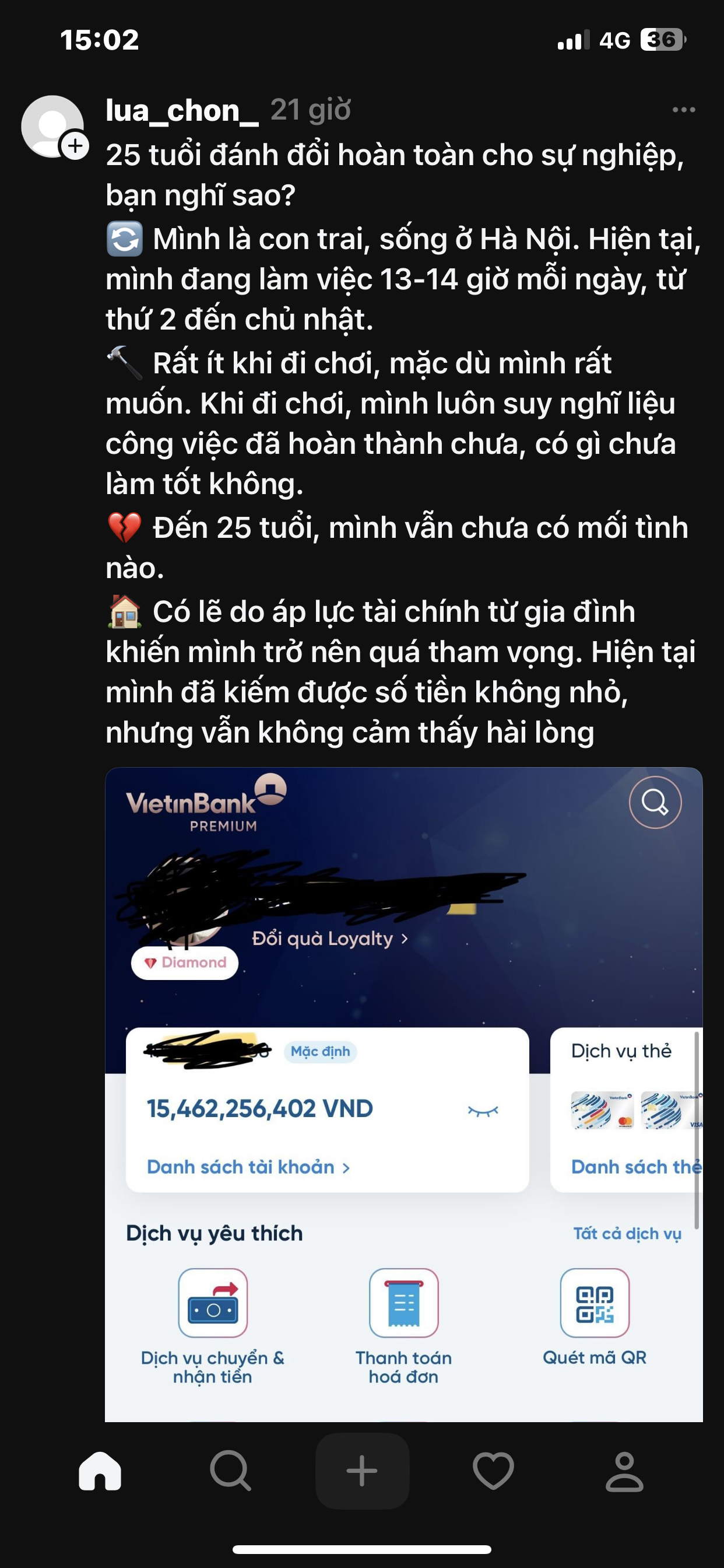
Task: Open lua_chon_ username profile
Action: [182, 110]
